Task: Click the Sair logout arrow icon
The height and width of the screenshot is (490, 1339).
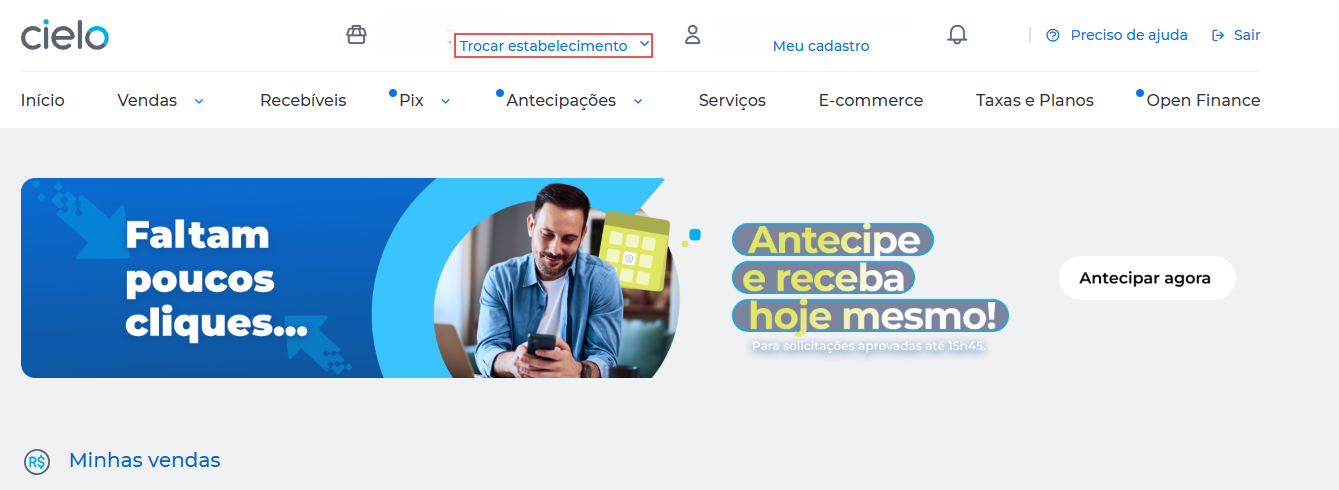Action: click(1218, 35)
